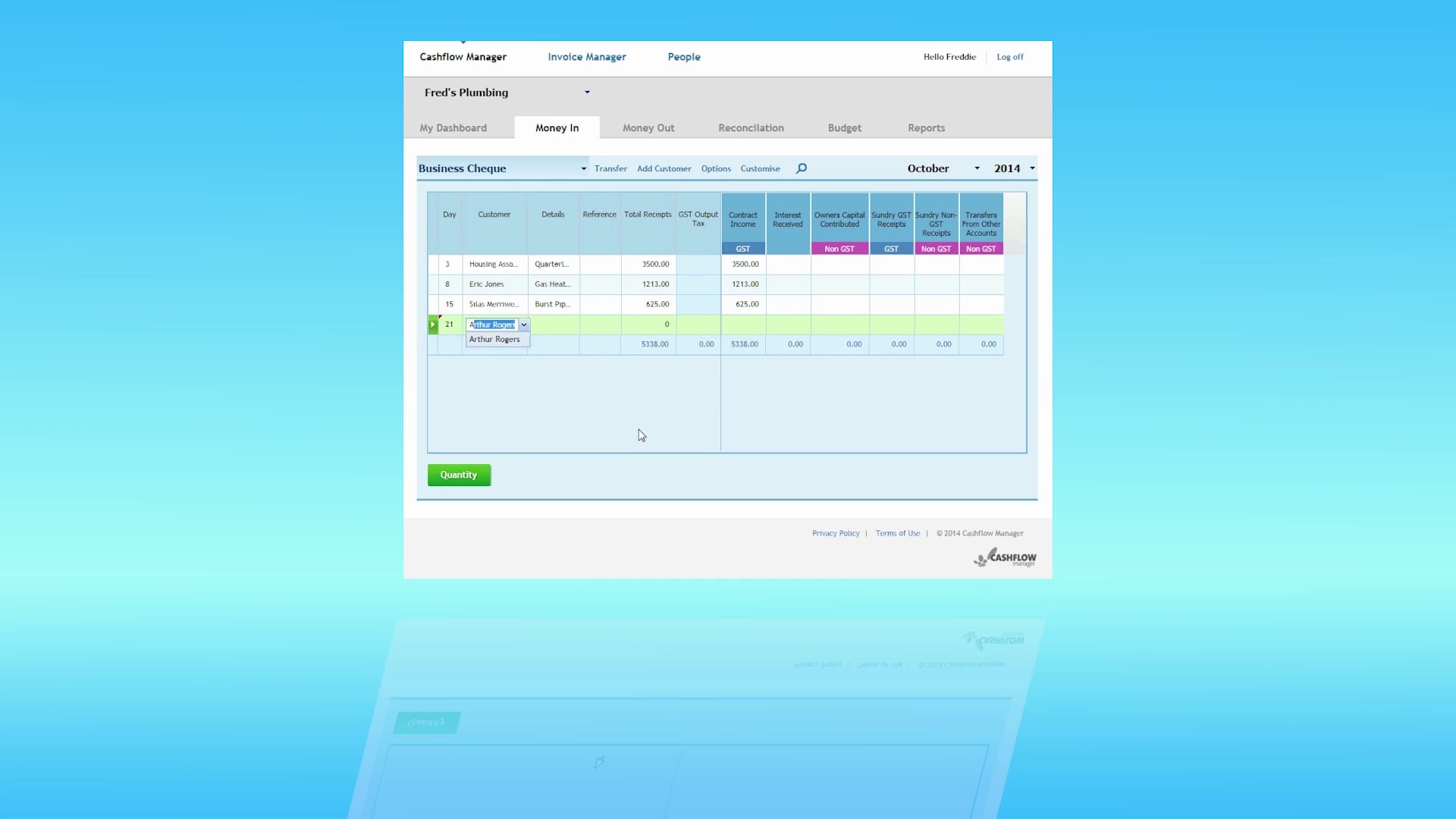Open the 2014 year dropdown
The width and height of the screenshot is (1456, 819).
point(1032,168)
